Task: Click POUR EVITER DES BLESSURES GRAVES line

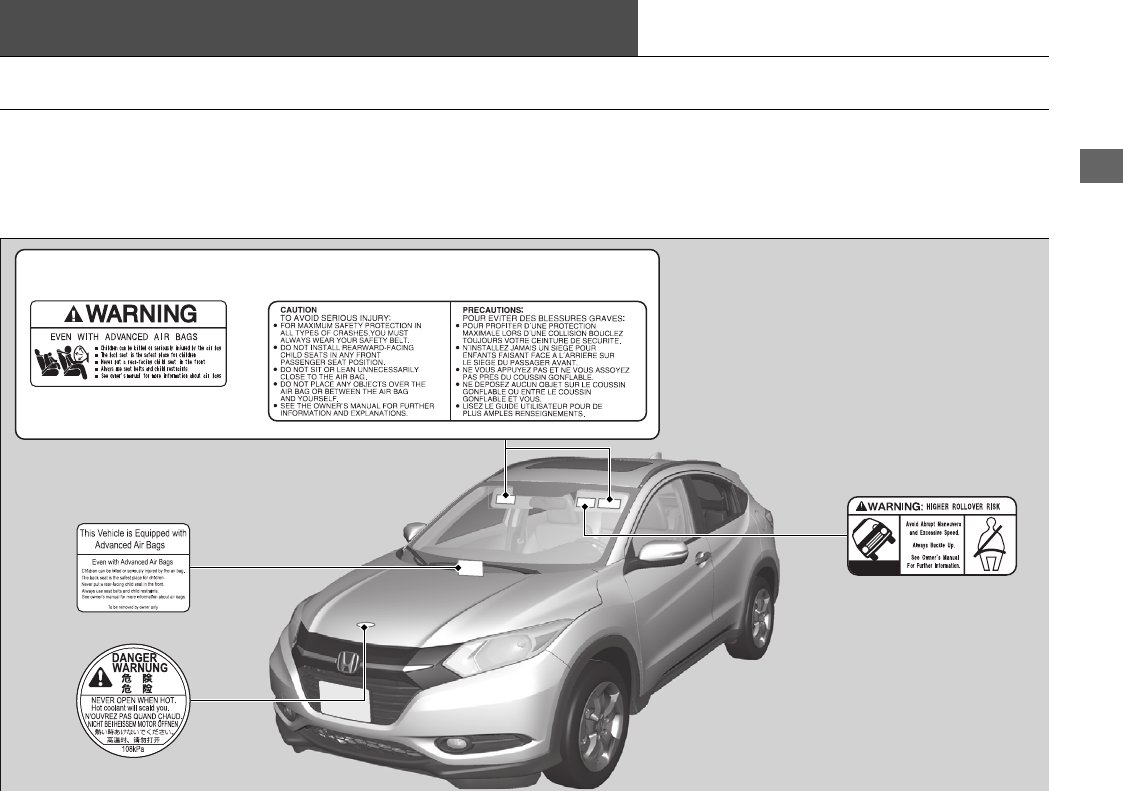Action: tap(544, 317)
